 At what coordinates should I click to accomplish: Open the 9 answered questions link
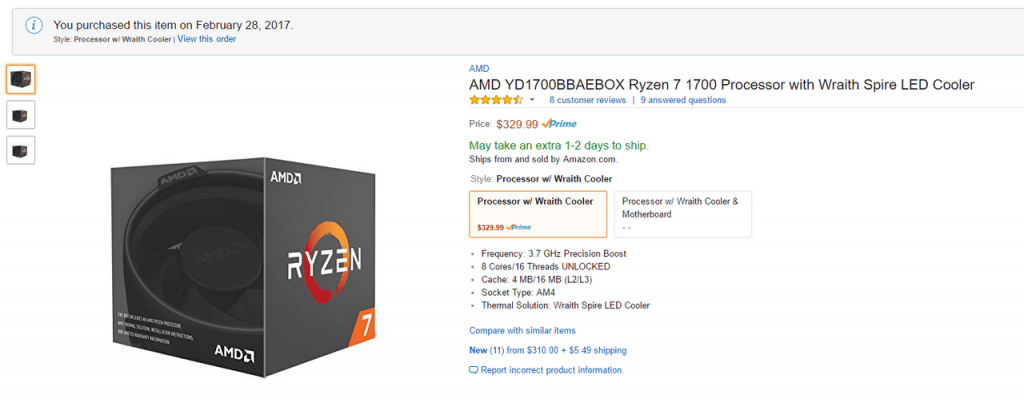pos(683,100)
